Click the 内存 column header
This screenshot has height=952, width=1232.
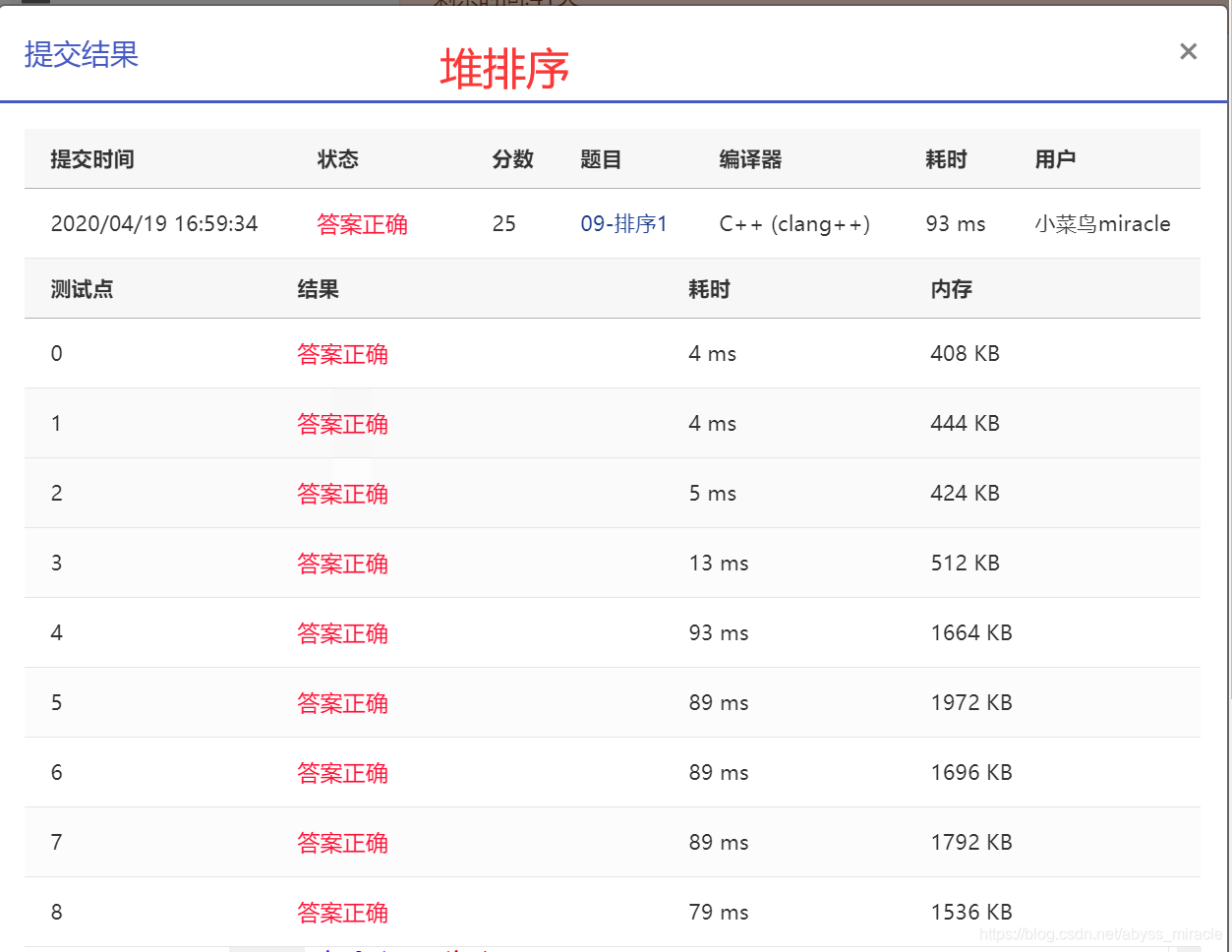[951, 289]
